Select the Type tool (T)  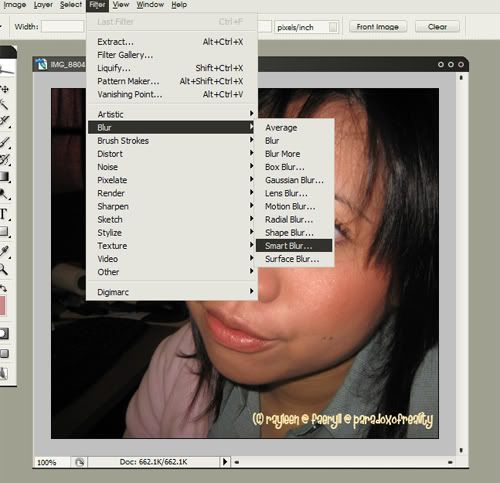[4, 214]
